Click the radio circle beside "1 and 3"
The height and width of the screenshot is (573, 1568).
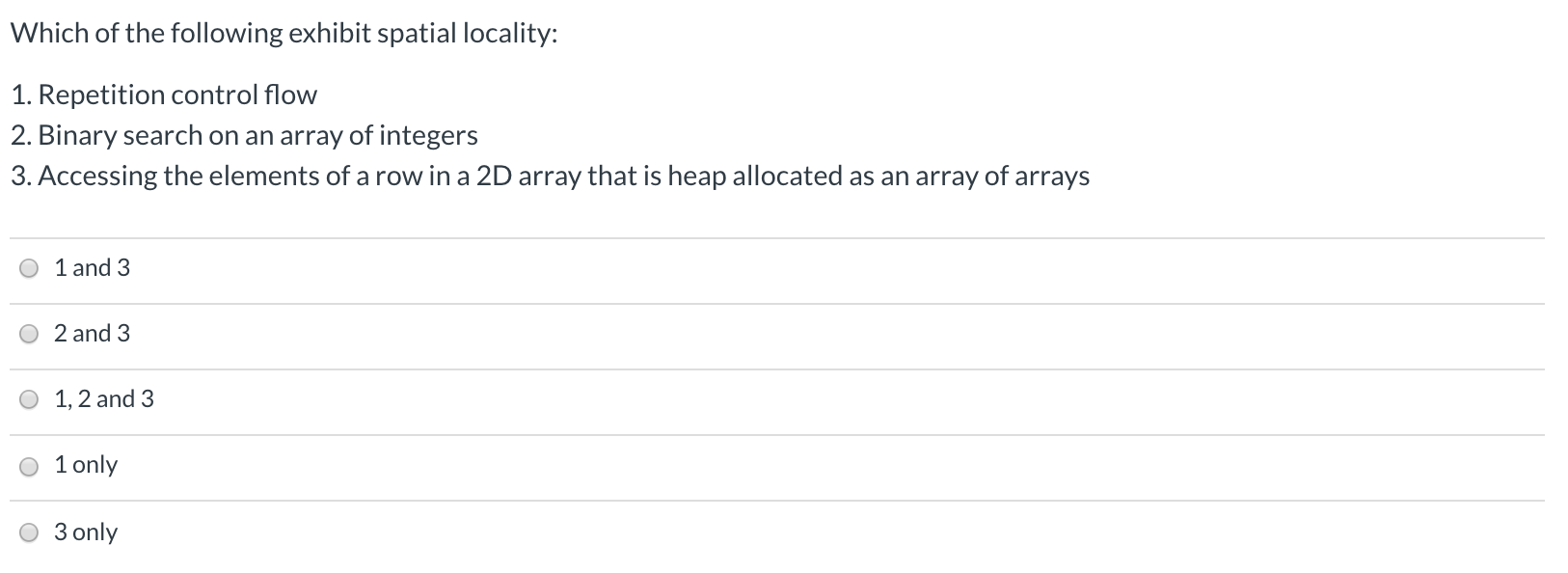29,267
